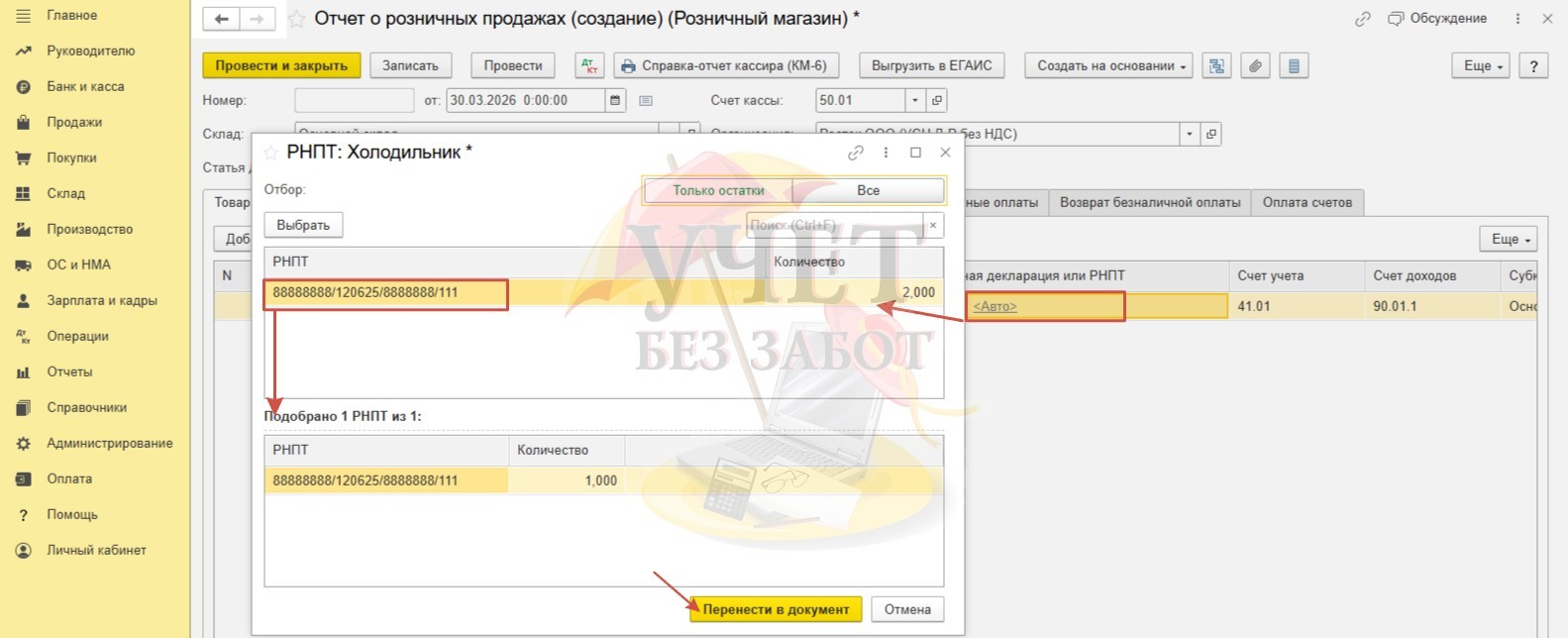The width and height of the screenshot is (1568, 638).
Task: Open the three-dot menu in the main title bar
Action: pyautogui.click(x=1517, y=19)
